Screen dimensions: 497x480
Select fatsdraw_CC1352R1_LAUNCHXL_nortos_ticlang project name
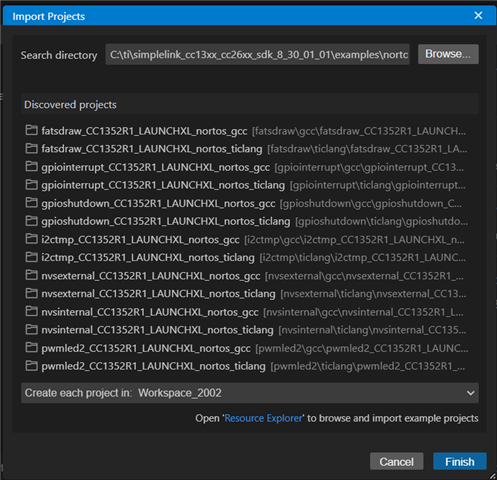tap(152, 149)
